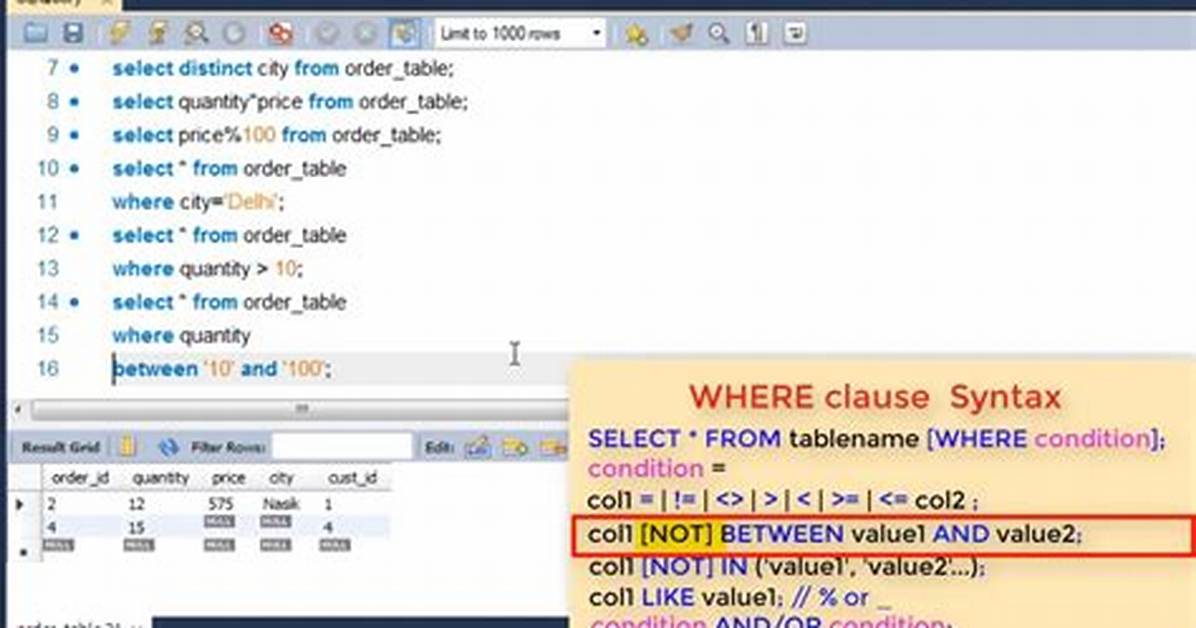Select the NULL price cell in row 4

[x=219, y=522]
